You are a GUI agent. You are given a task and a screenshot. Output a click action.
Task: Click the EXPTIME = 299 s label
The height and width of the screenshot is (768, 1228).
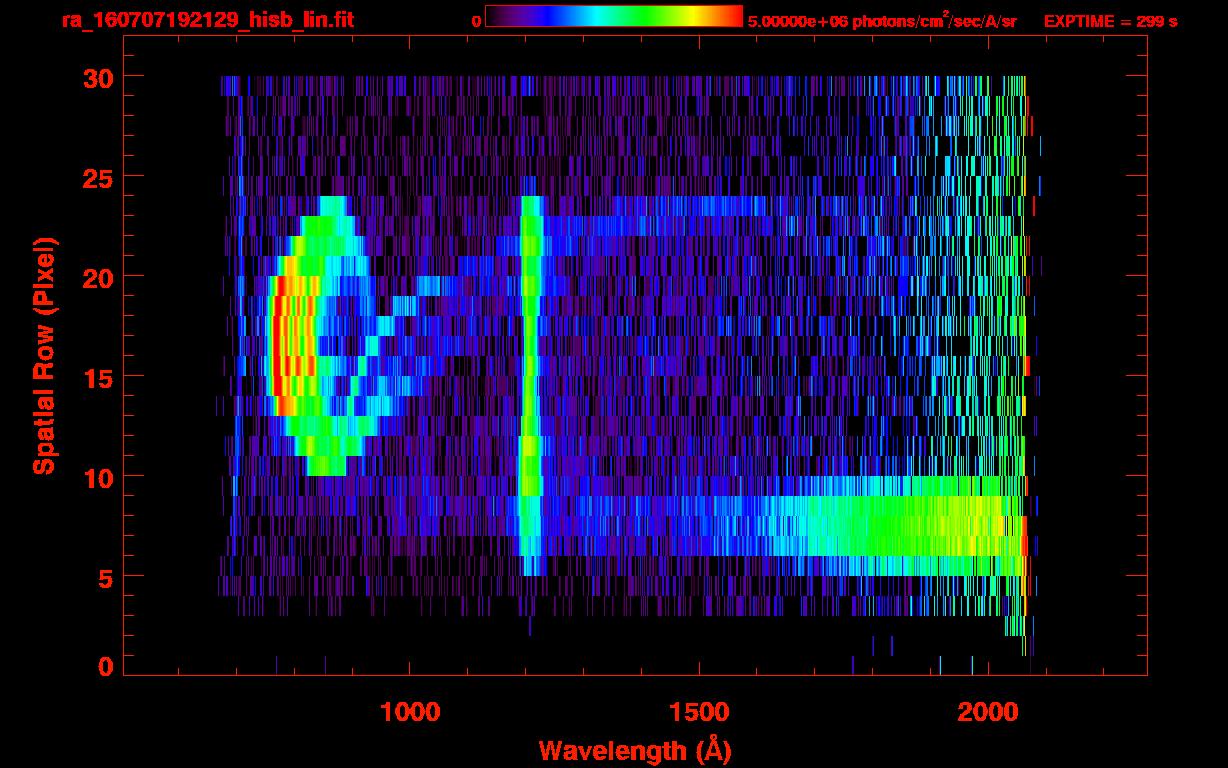tap(1110, 21)
